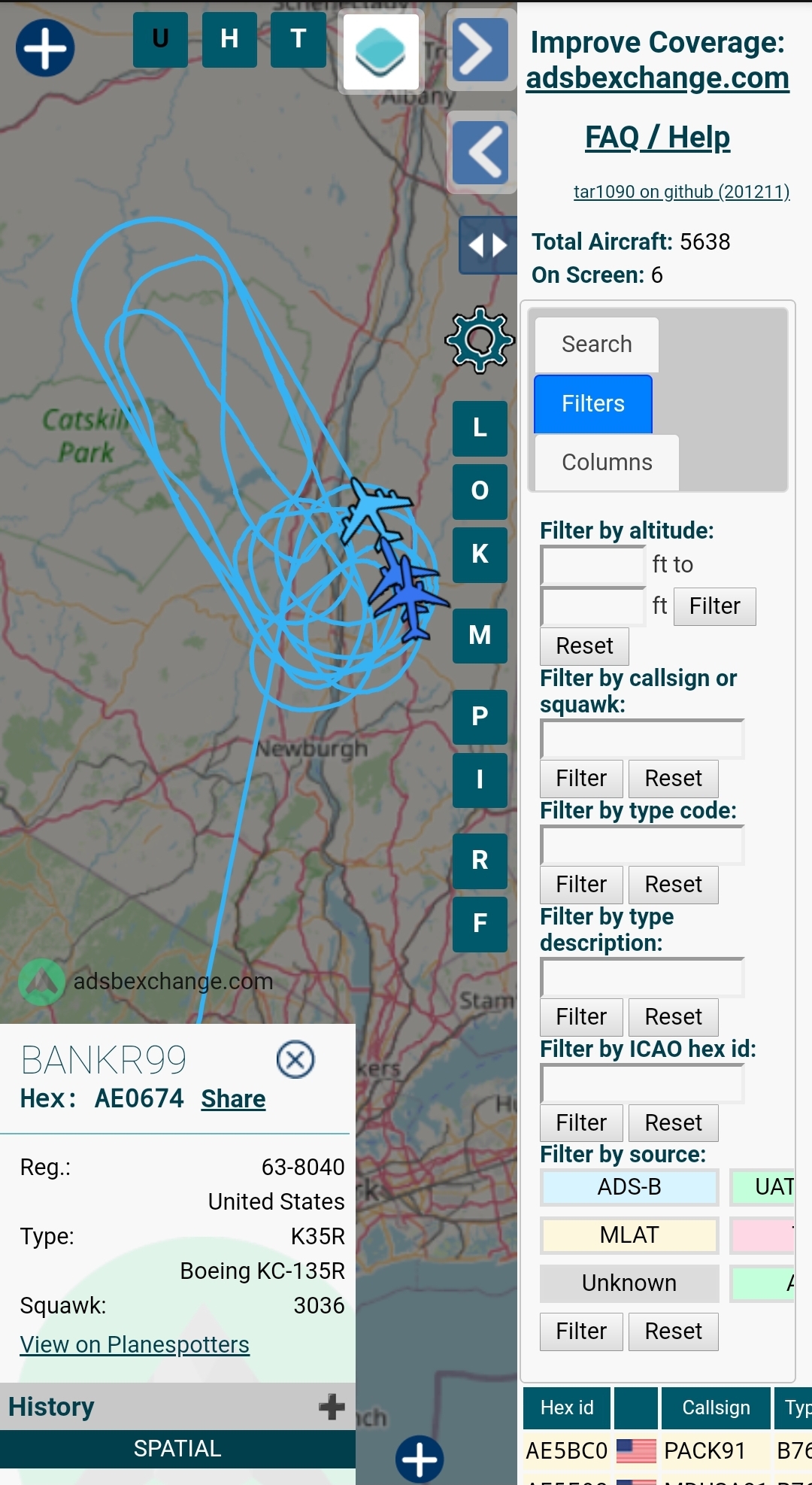This screenshot has height=1485, width=812.
Task: Apply the ICAO hex id Filter button
Action: coord(582,1123)
